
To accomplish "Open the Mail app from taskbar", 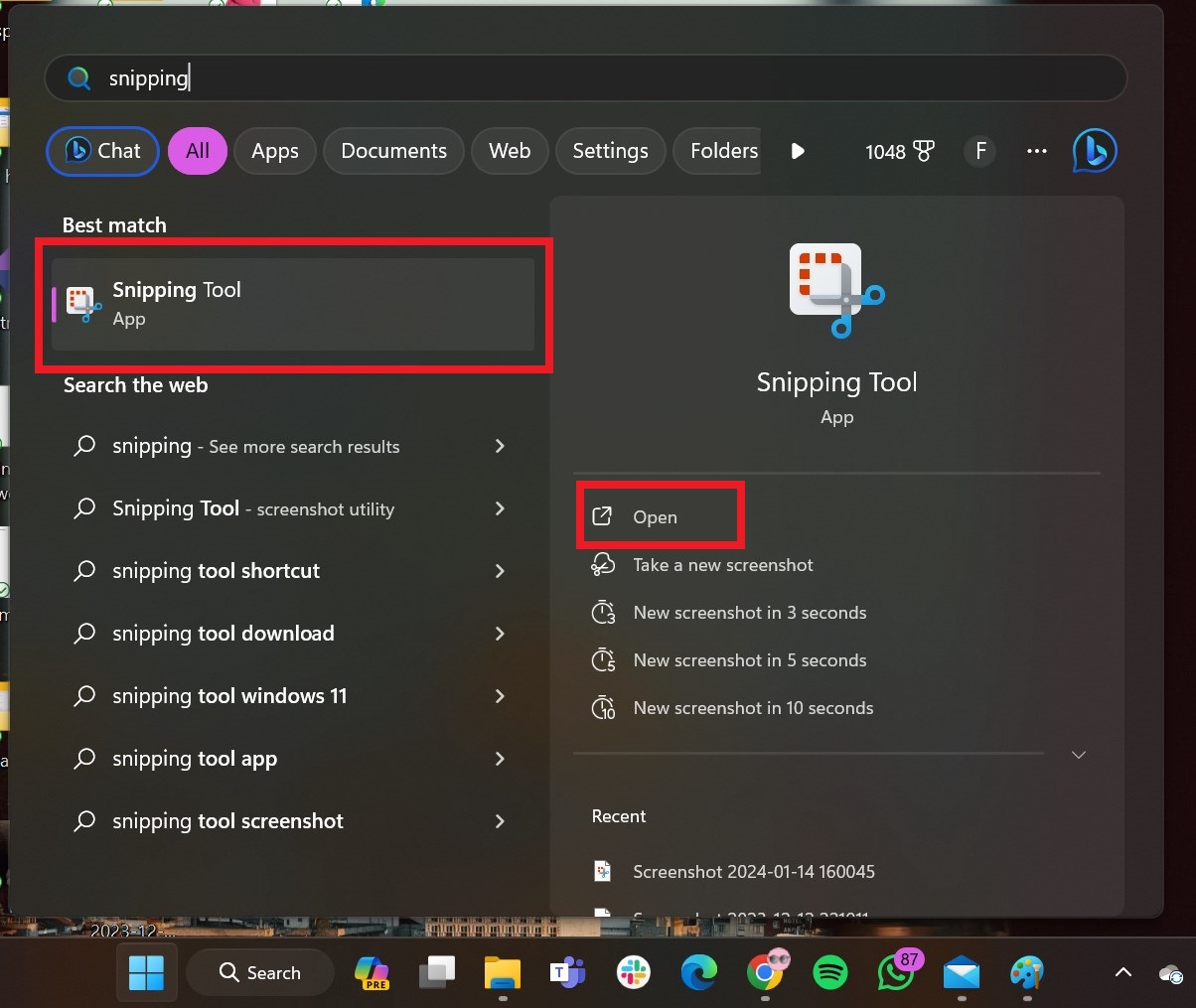I will [962, 972].
